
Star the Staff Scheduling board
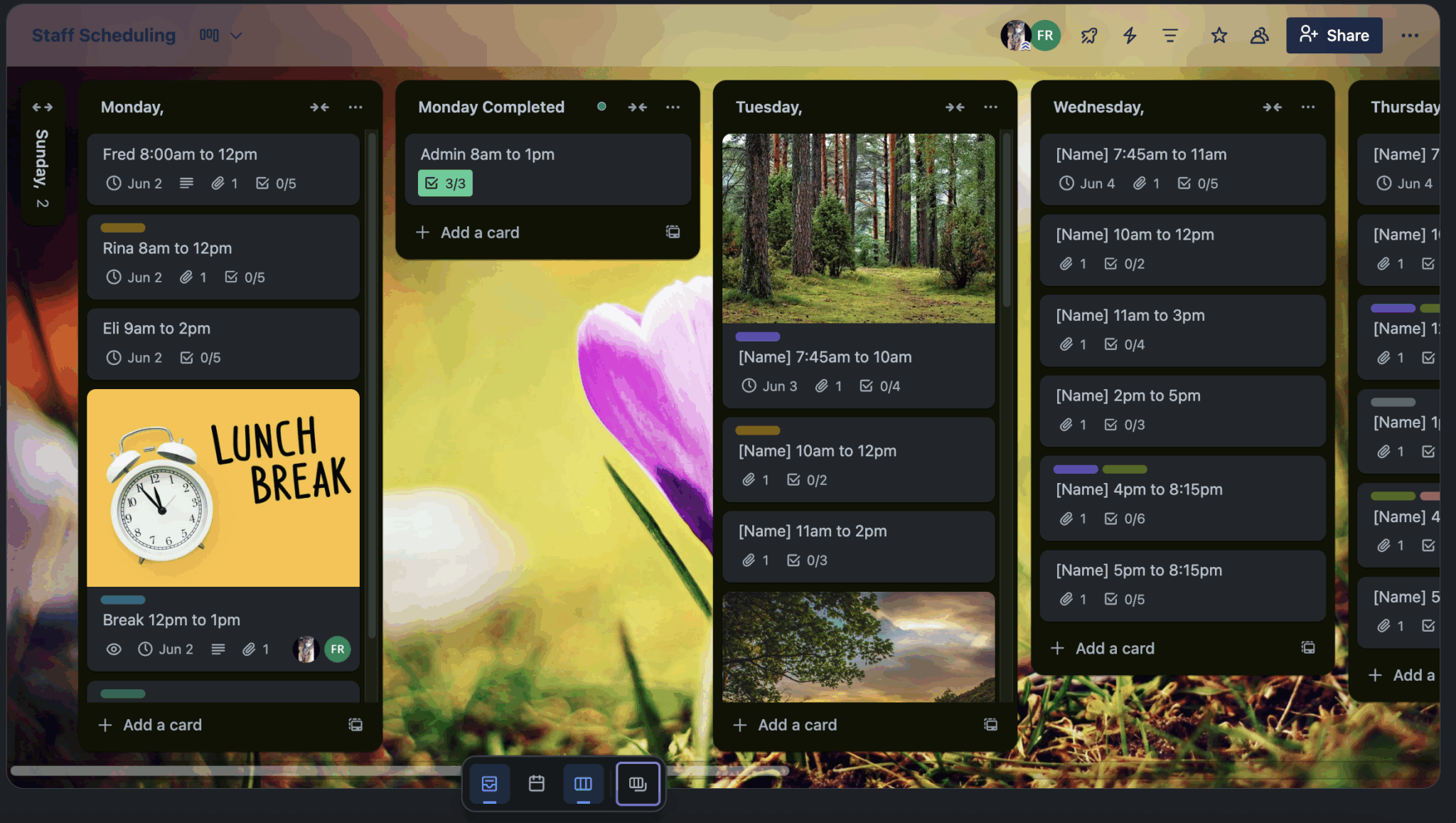pyautogui.click(x=1219, y=35)
